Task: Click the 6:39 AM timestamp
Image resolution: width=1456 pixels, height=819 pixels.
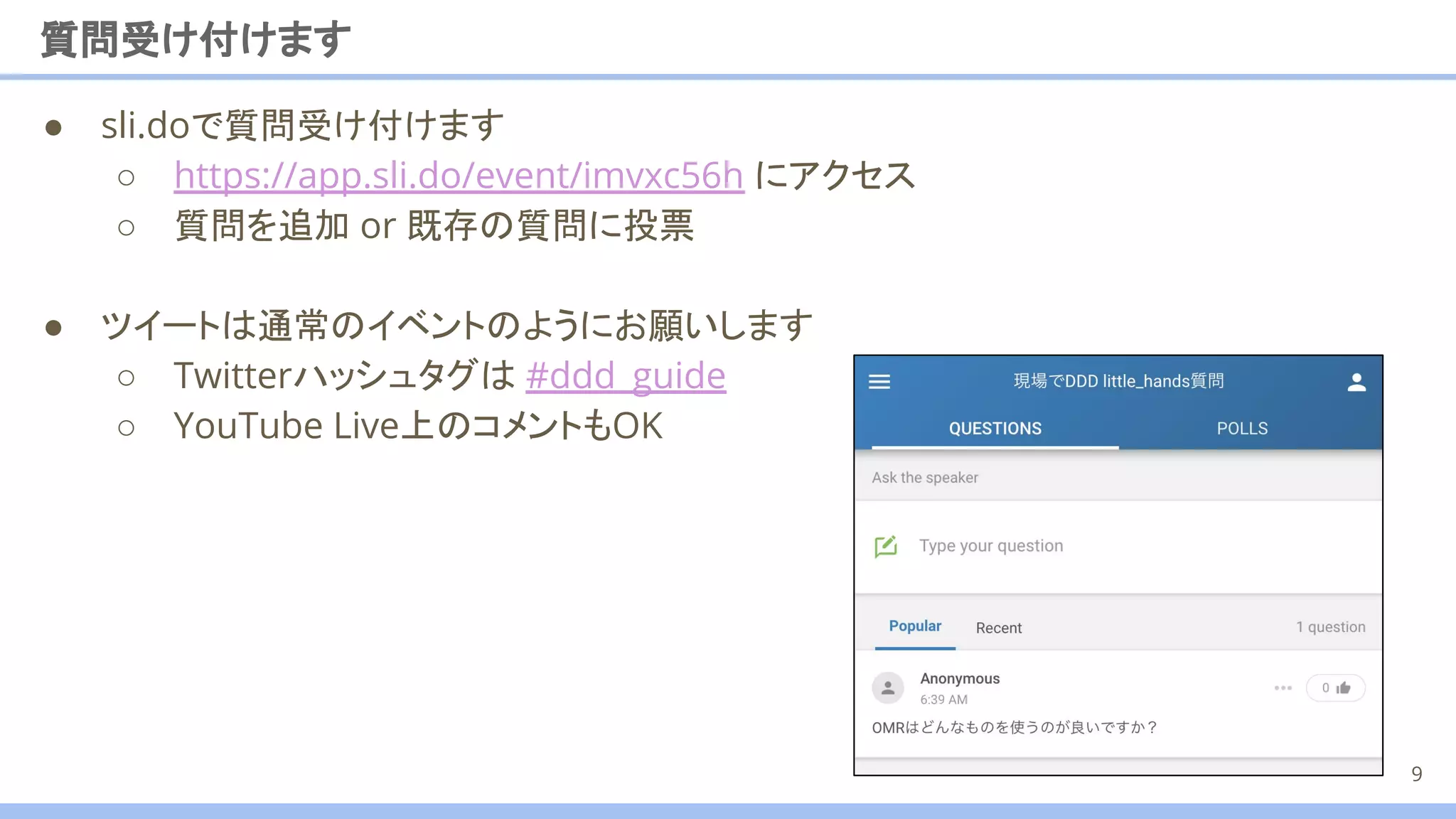Action: (x=943, y=700)
